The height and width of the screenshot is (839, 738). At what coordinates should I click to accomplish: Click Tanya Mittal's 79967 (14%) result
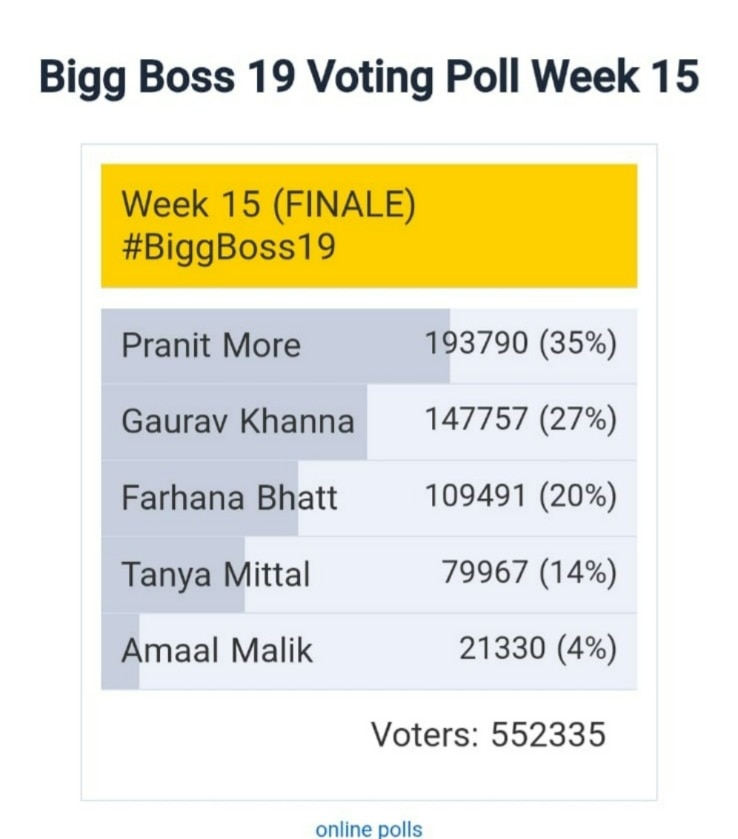click(x=529, y=574)
